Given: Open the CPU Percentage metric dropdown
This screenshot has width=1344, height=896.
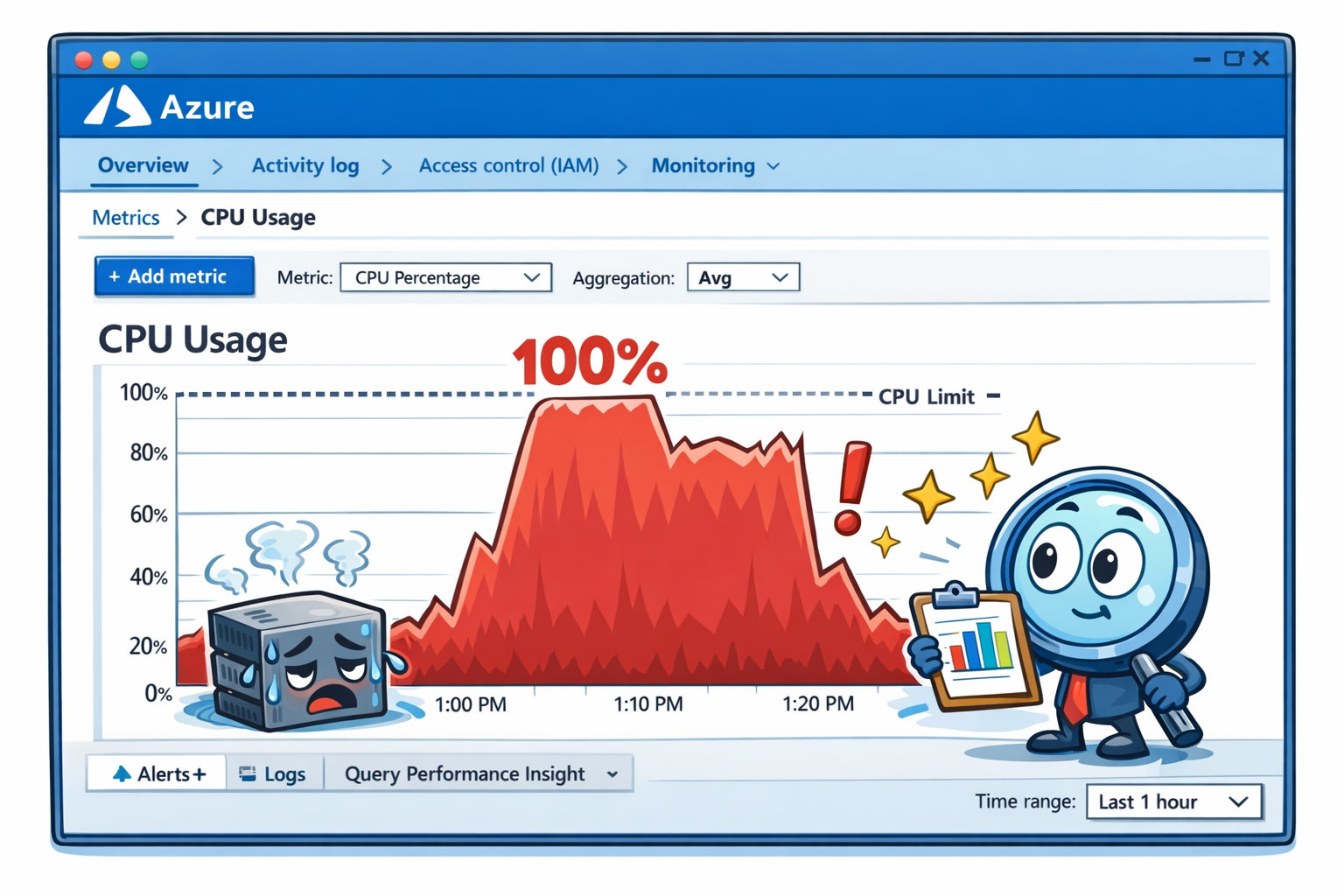Looking at the screenshot, I should click(x=446, y=277).
